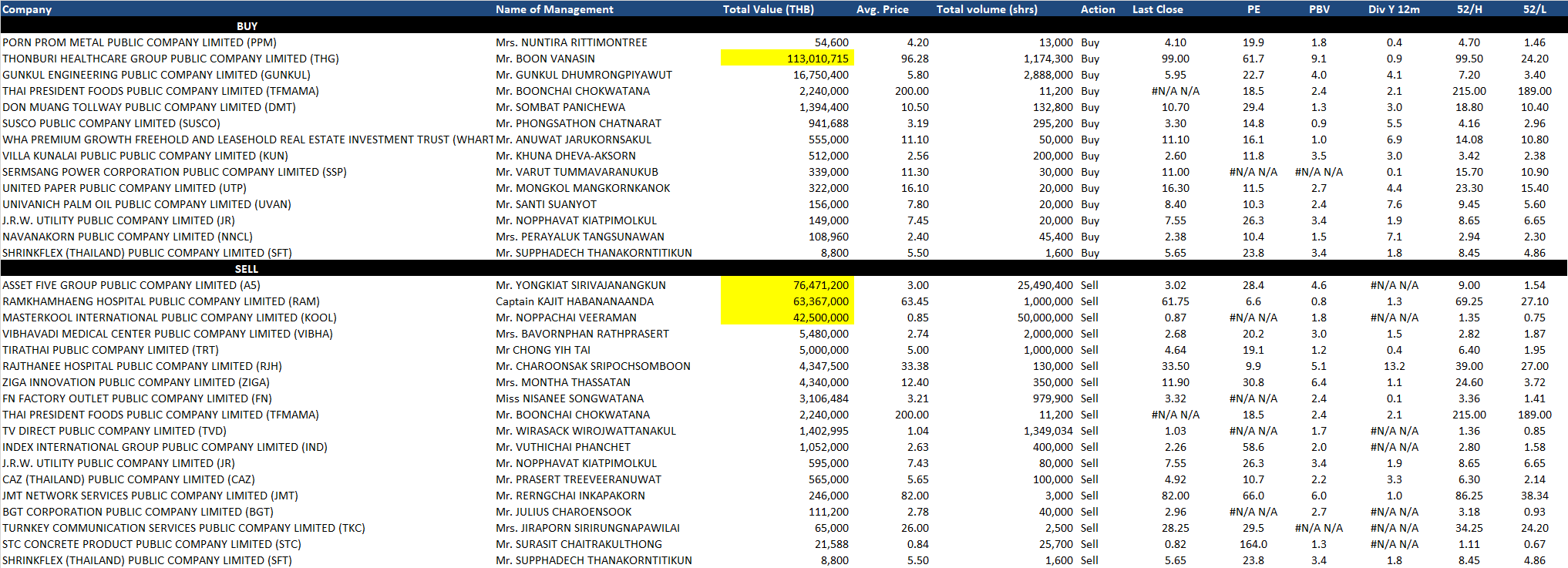The height and width of the screenshot is (568, 1568).
Task: Select manager Mr. SURASIT CHAITRAKULTHONG
Action: (579, 544)
